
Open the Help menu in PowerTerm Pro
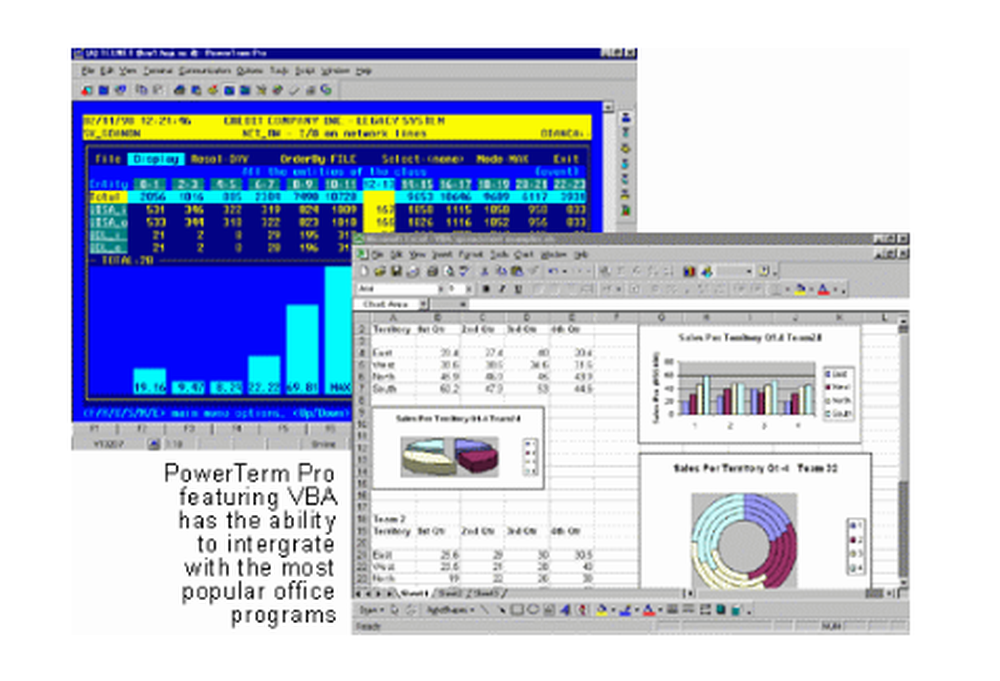(364, 71)
